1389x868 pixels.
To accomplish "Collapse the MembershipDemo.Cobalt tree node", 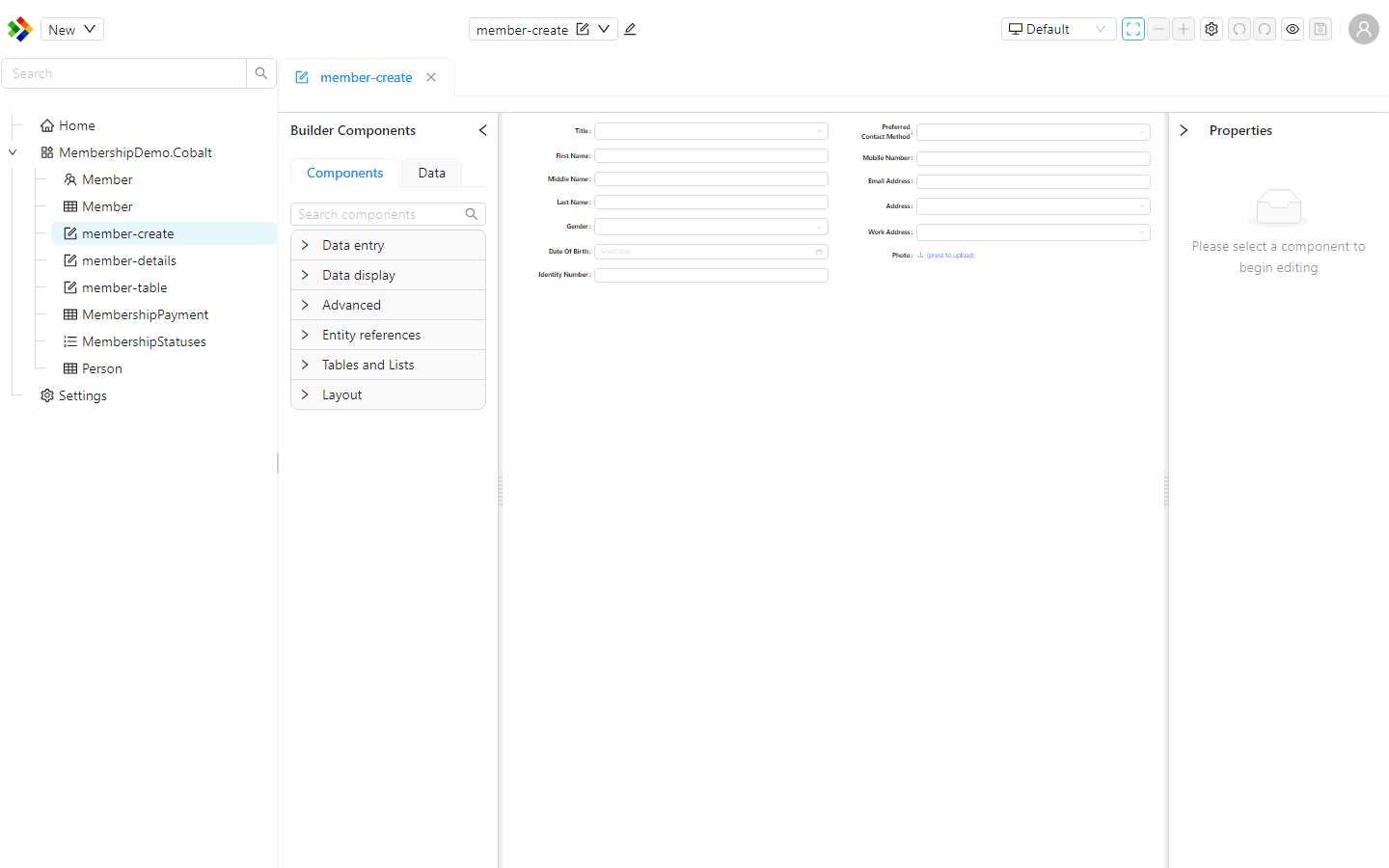I will click(13, 152).
